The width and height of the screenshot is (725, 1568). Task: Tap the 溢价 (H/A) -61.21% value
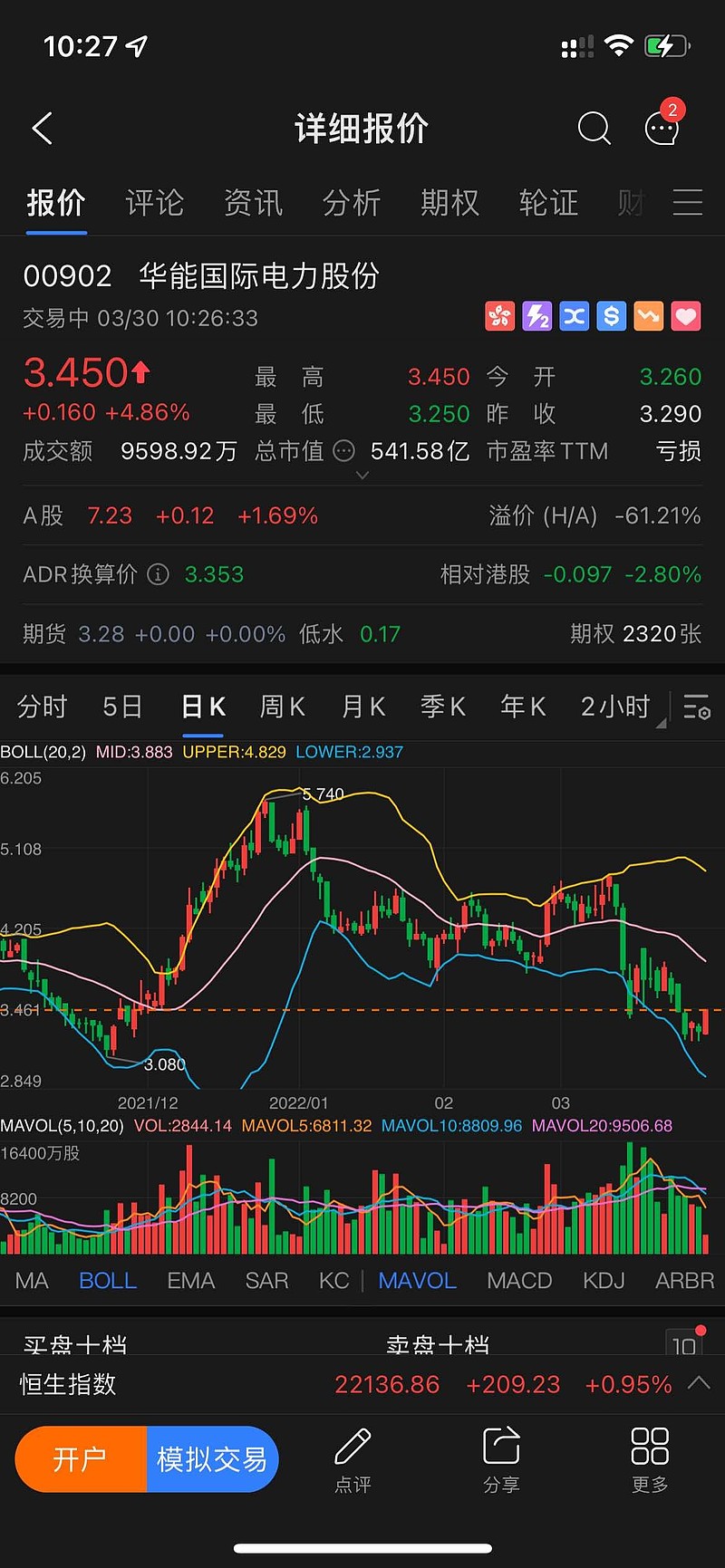594,515
